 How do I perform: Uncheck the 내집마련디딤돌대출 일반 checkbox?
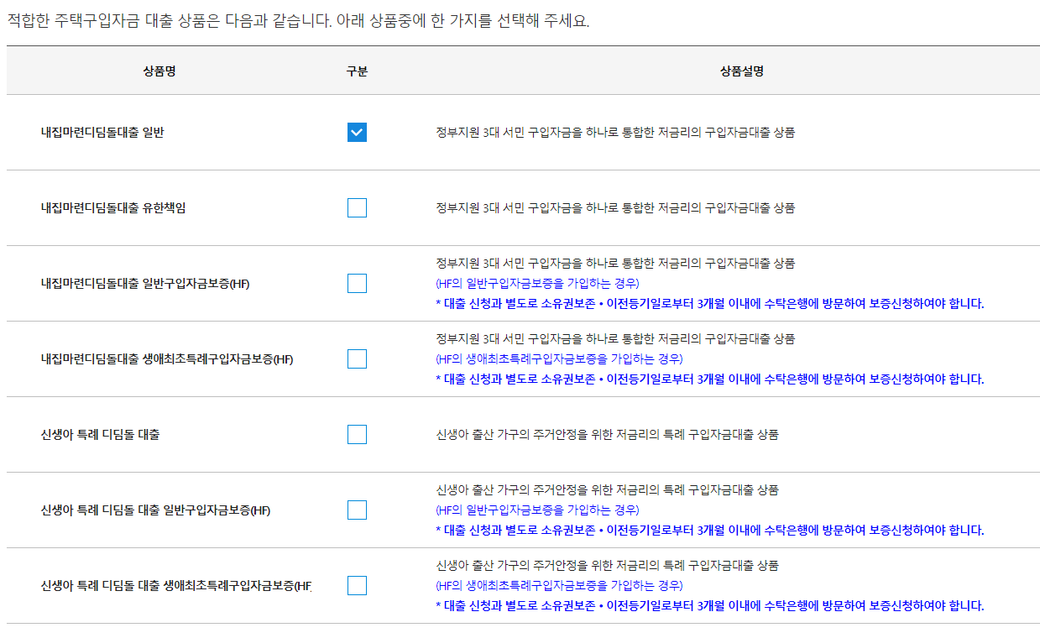(357, 132)
